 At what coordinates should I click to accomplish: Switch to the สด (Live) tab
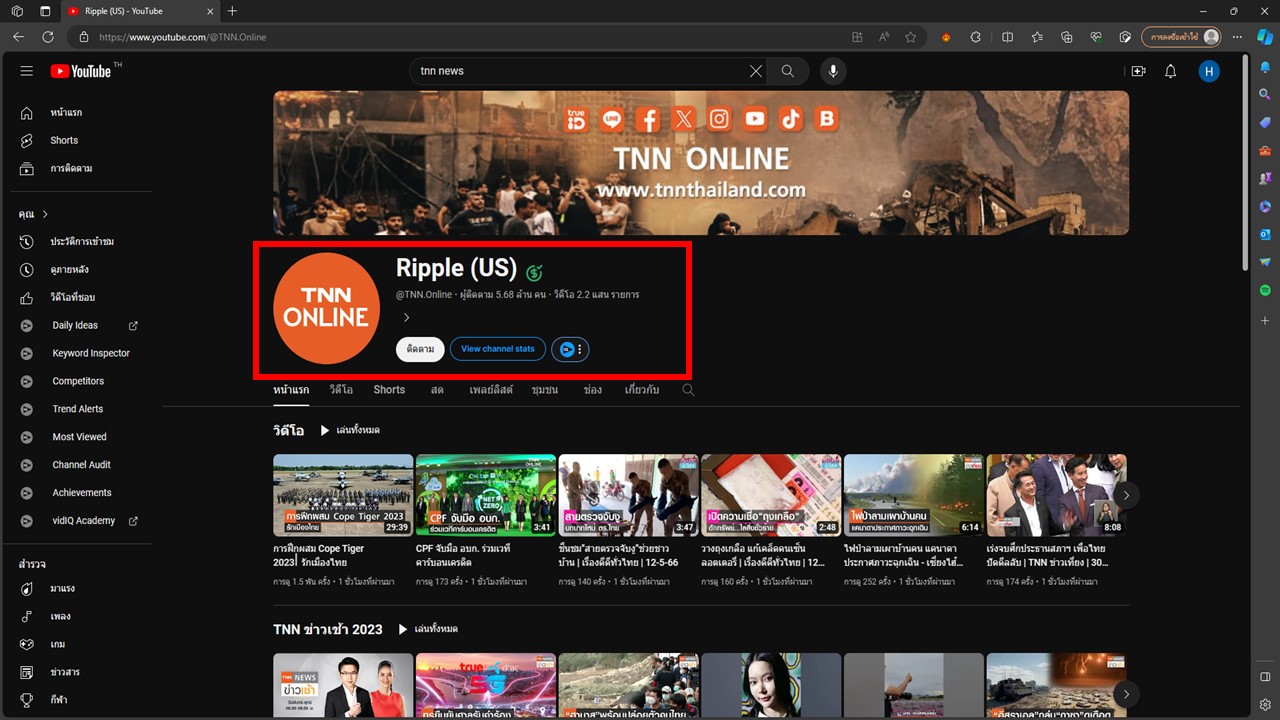[437, 390]
